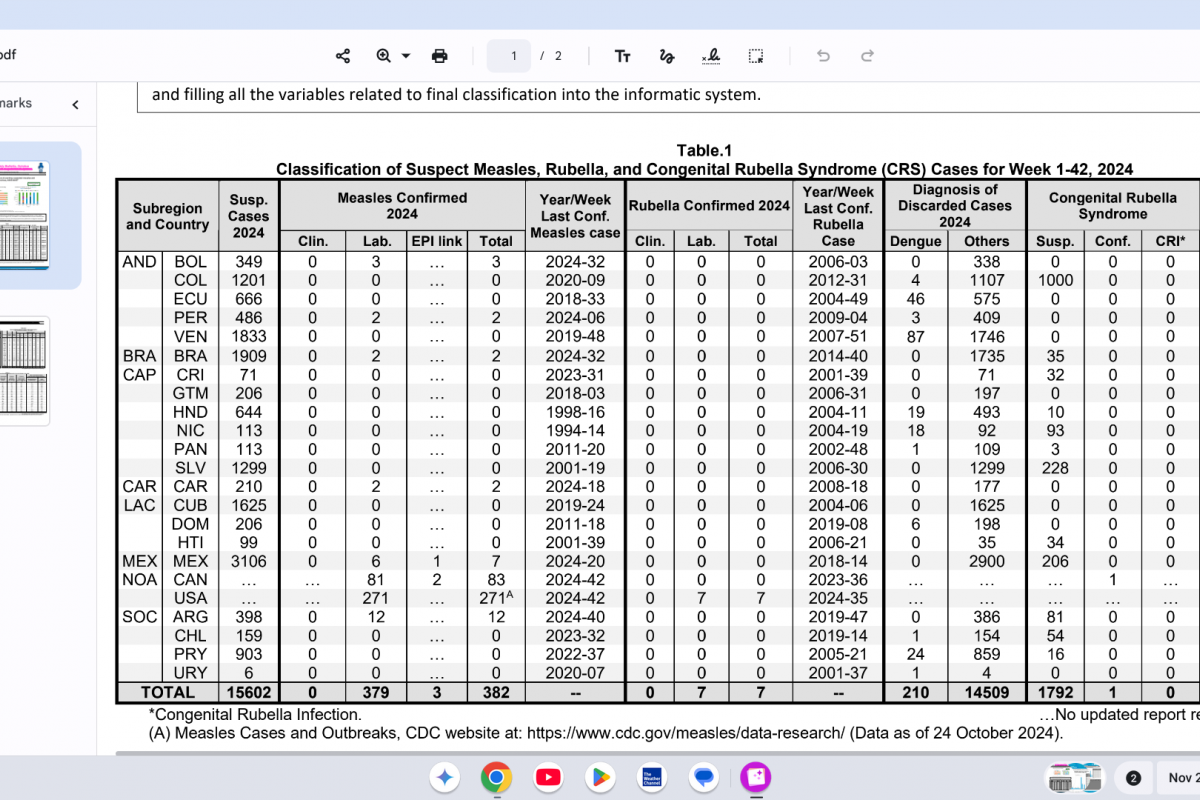Collapse the thumbnails sidebar with the chevron

[x=75, y=104]
